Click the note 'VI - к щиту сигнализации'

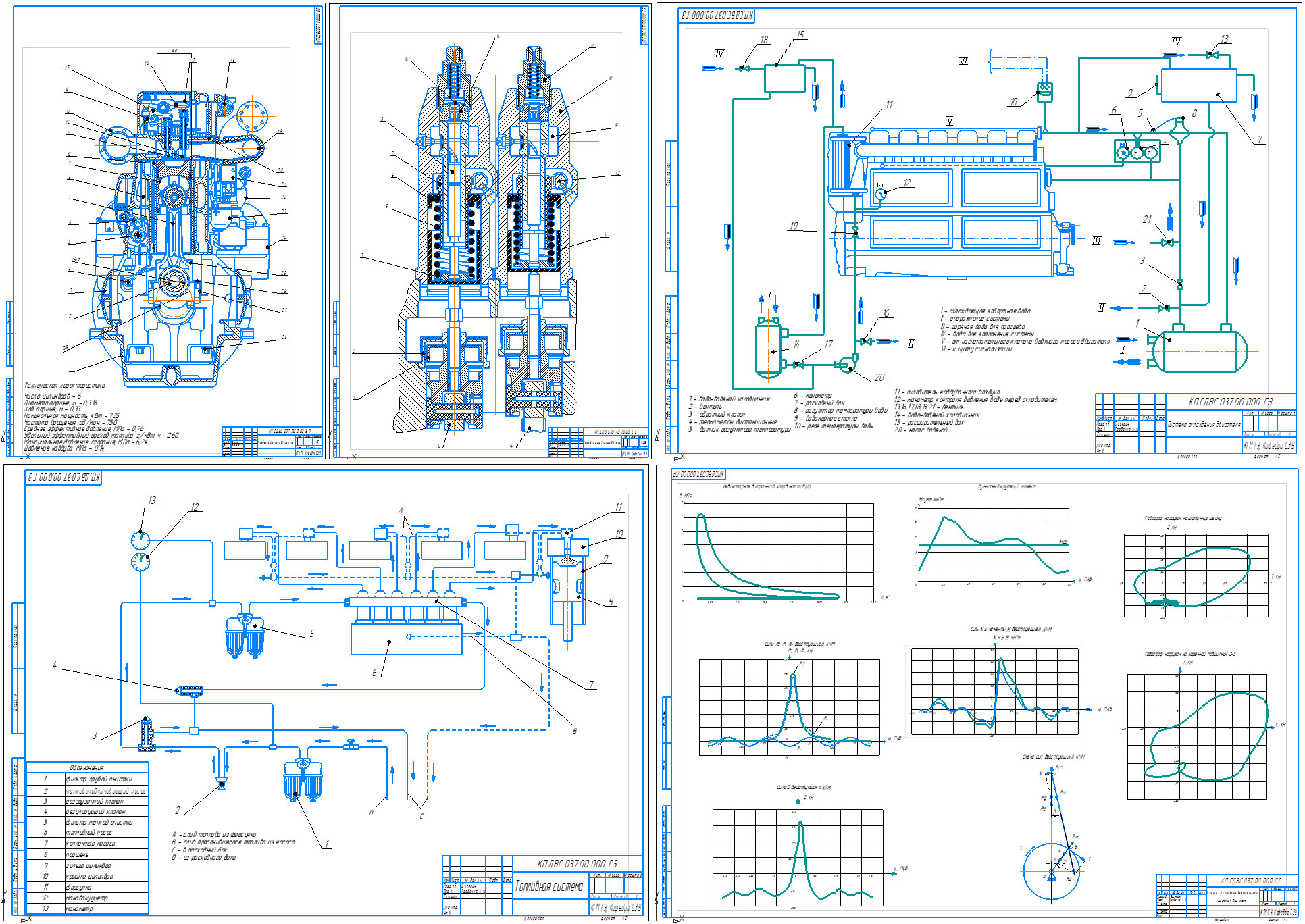976,349
